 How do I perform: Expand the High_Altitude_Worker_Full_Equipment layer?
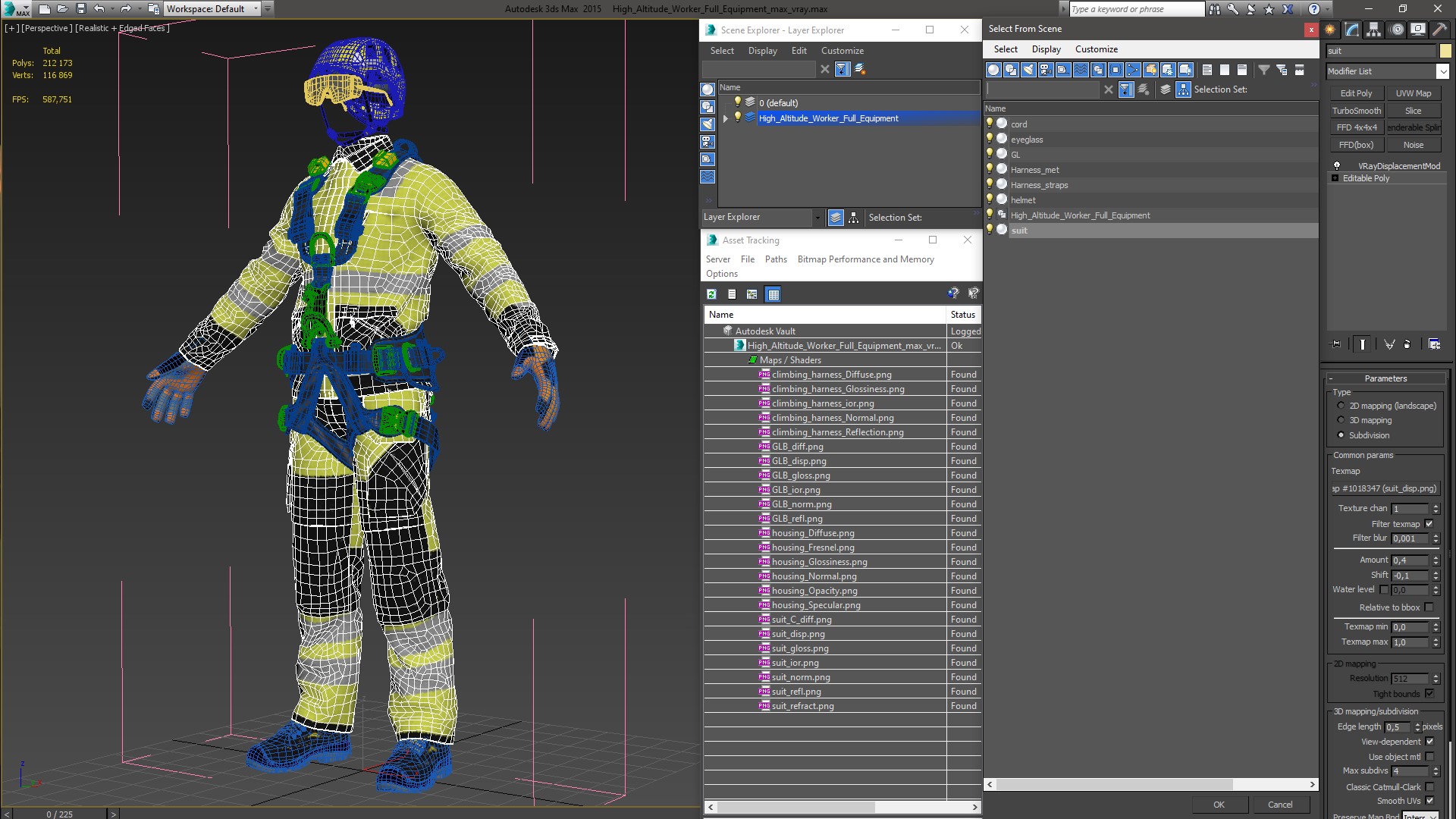[726, 118]
